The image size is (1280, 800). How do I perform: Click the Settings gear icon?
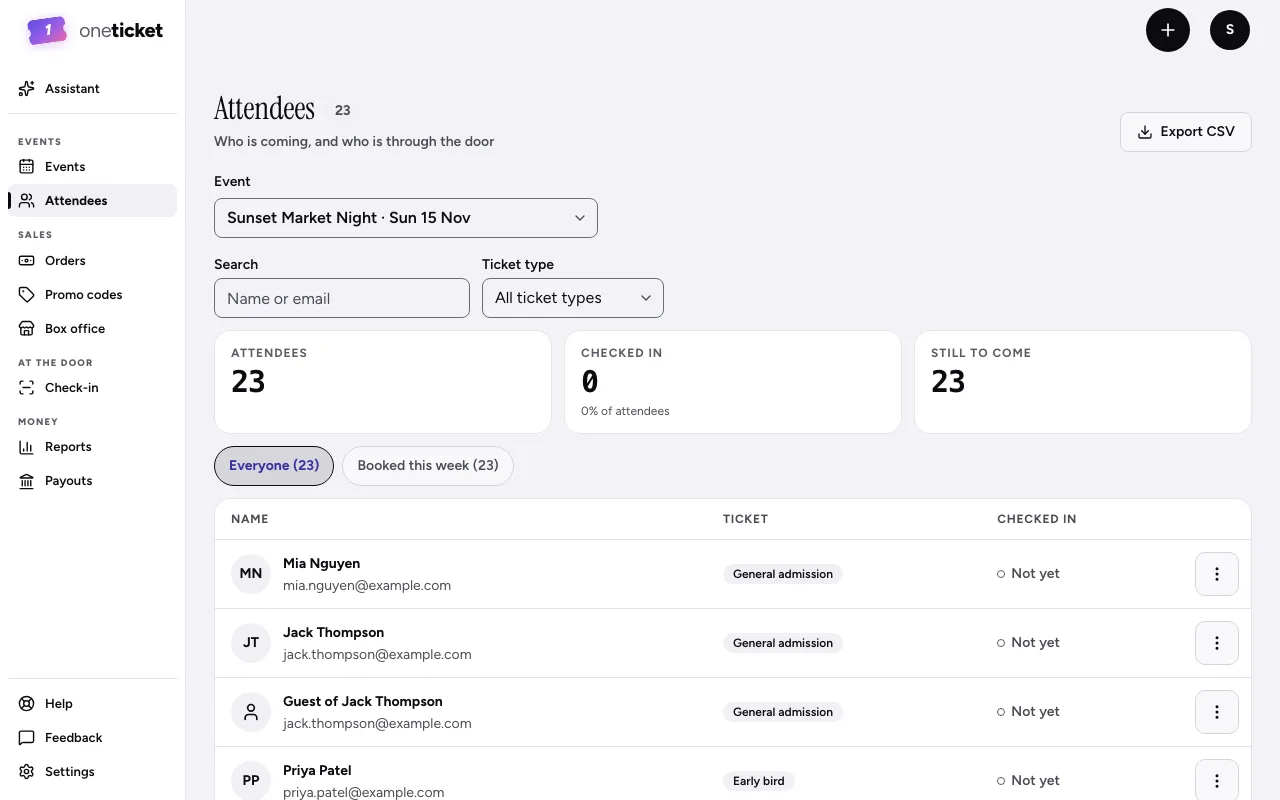point(27,772)
